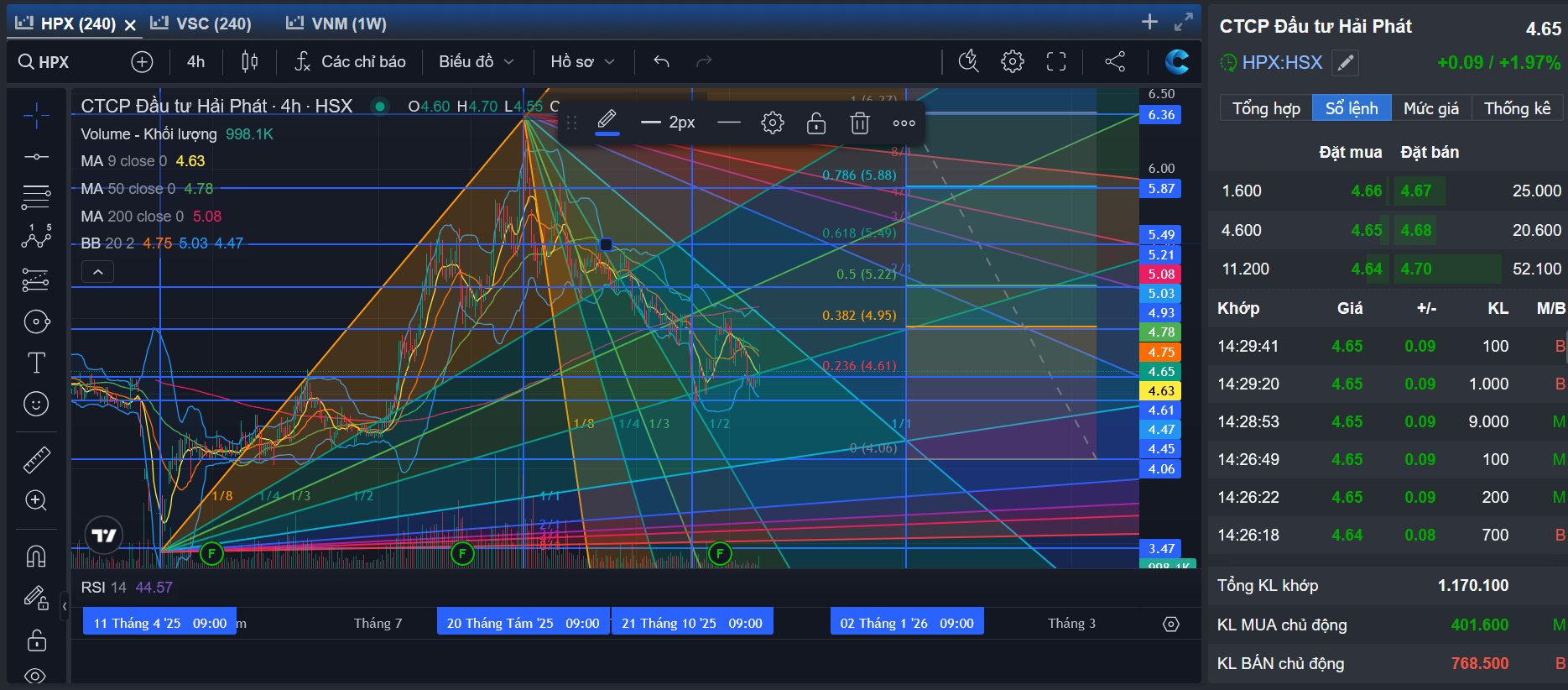
Task: Redo the last undone chart action
Action: 704,61
